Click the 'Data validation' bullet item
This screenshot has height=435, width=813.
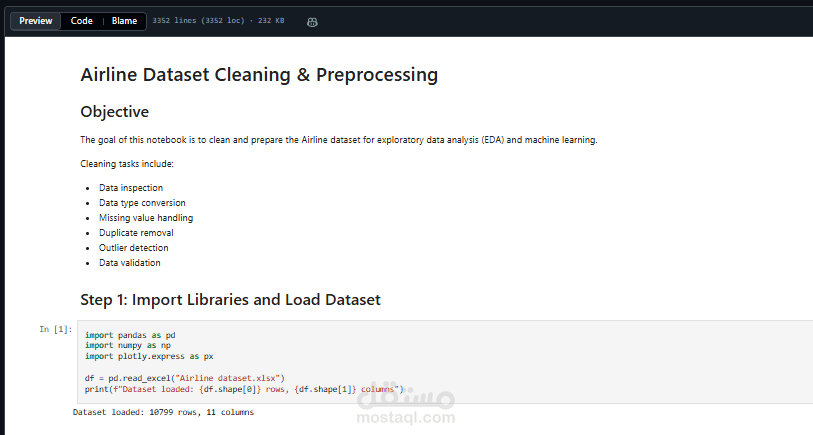[130, 263]
